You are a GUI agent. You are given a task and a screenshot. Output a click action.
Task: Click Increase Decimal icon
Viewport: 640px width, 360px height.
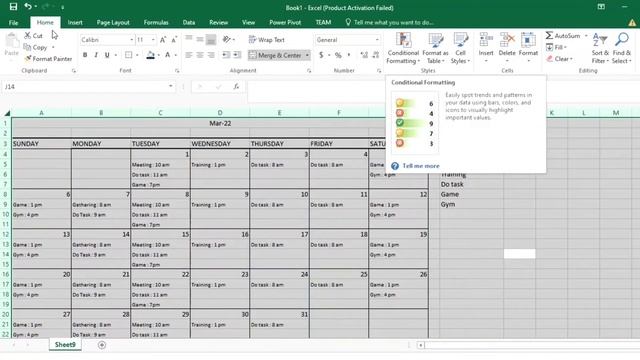click(x=364, y=55)
